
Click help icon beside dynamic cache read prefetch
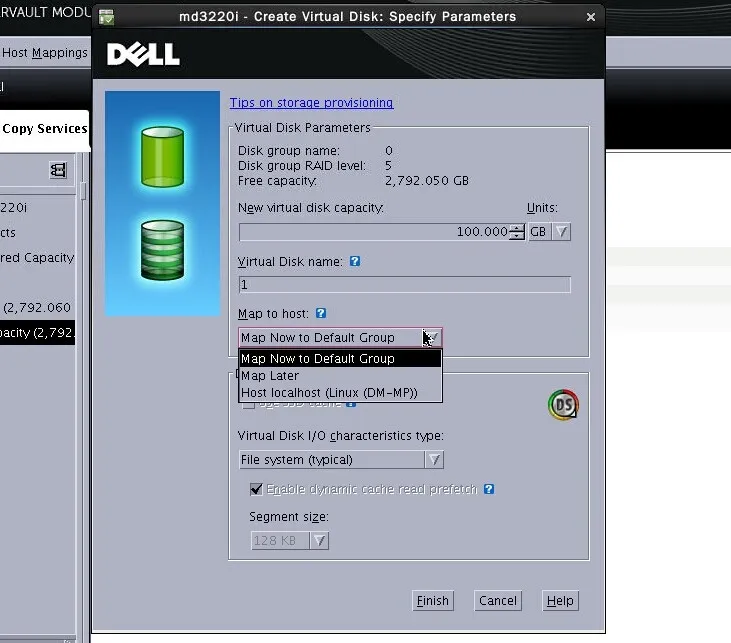(489, 489)
